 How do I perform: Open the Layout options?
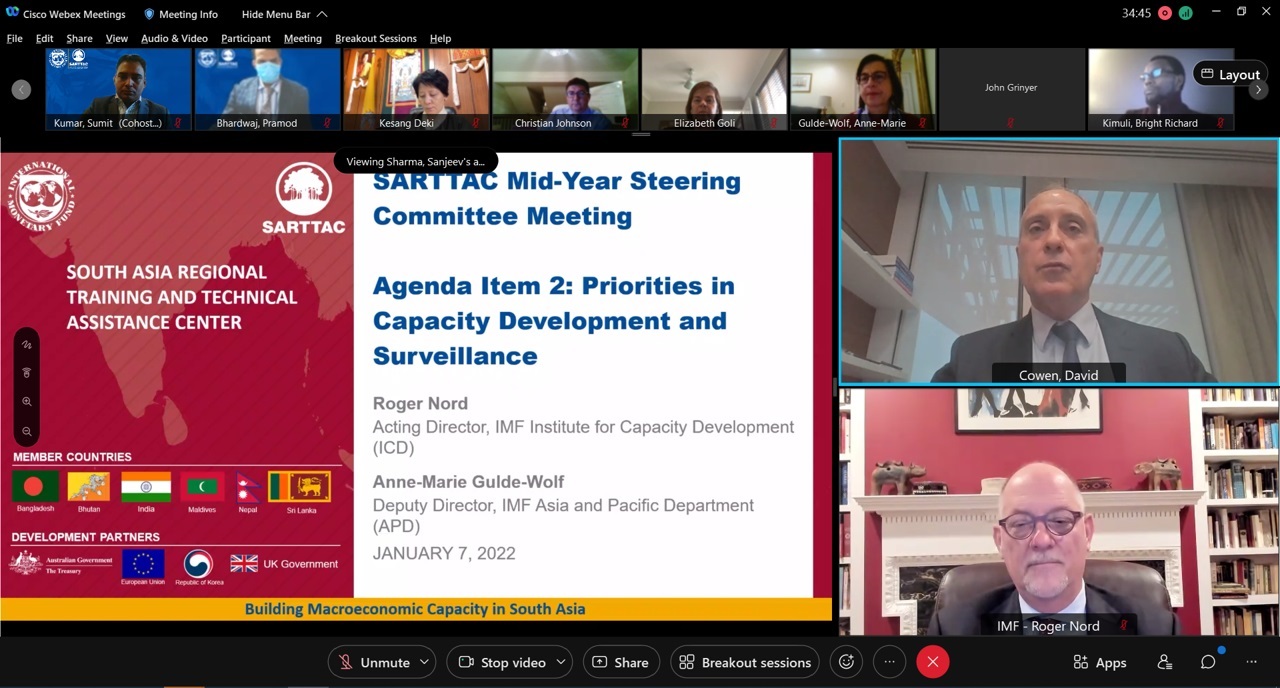[1230, 74]
